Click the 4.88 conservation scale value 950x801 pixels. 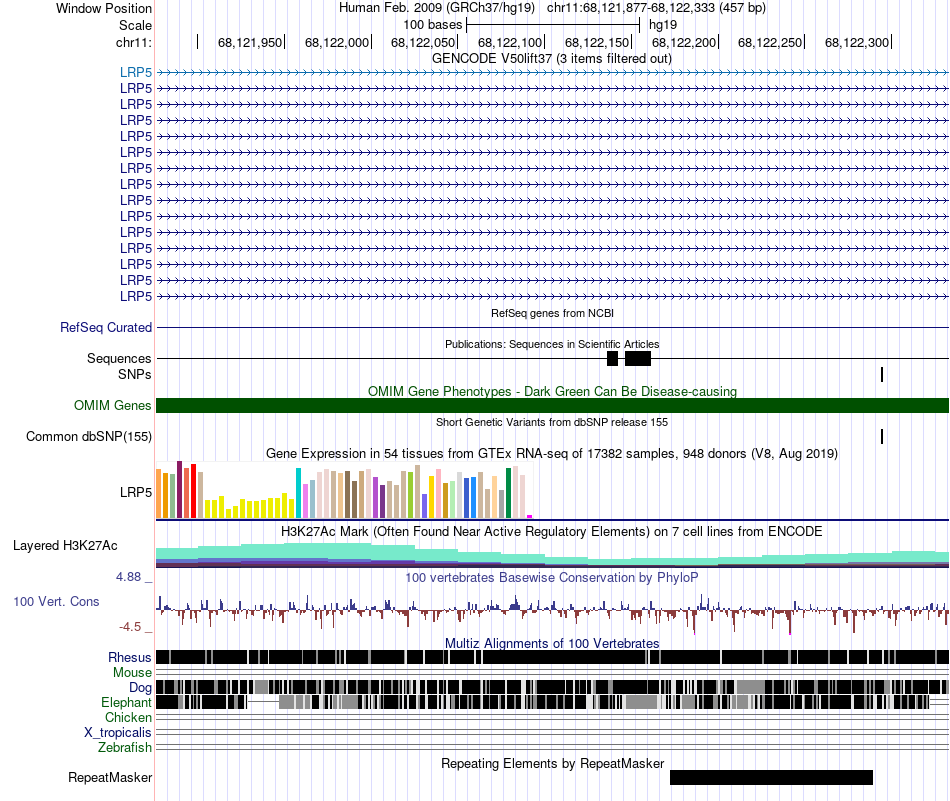point(128,577)
